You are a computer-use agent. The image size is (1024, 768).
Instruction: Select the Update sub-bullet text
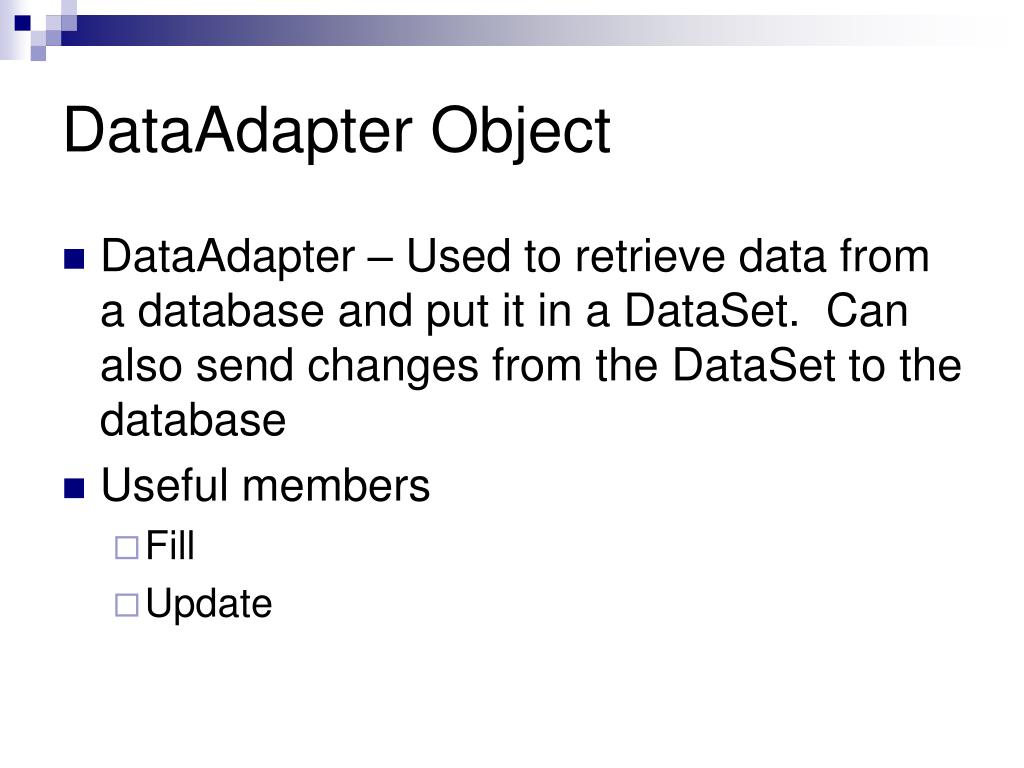208,604
